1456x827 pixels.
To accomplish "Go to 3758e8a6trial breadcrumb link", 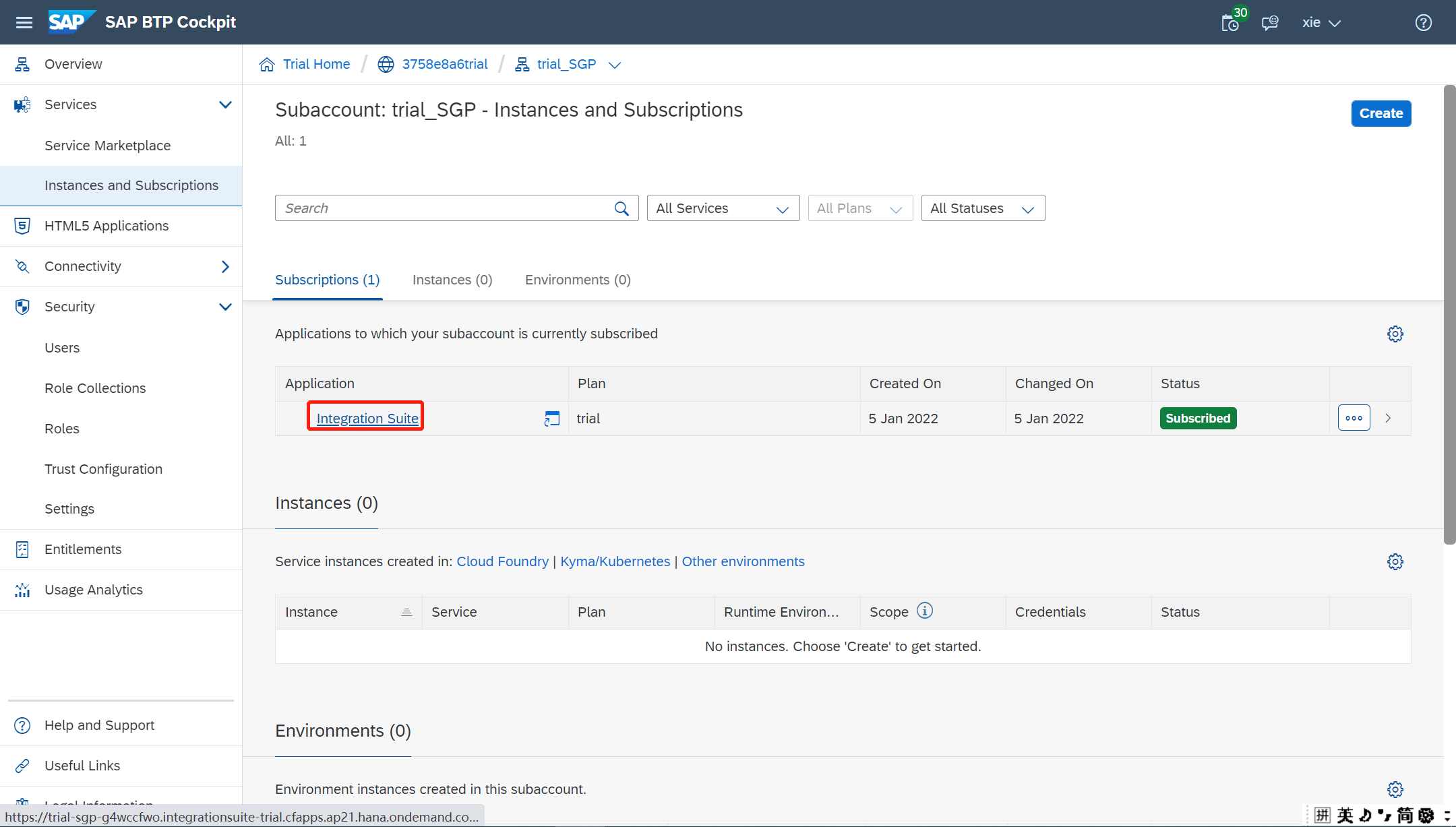I will pyautogui.click(x=445, y=64).
